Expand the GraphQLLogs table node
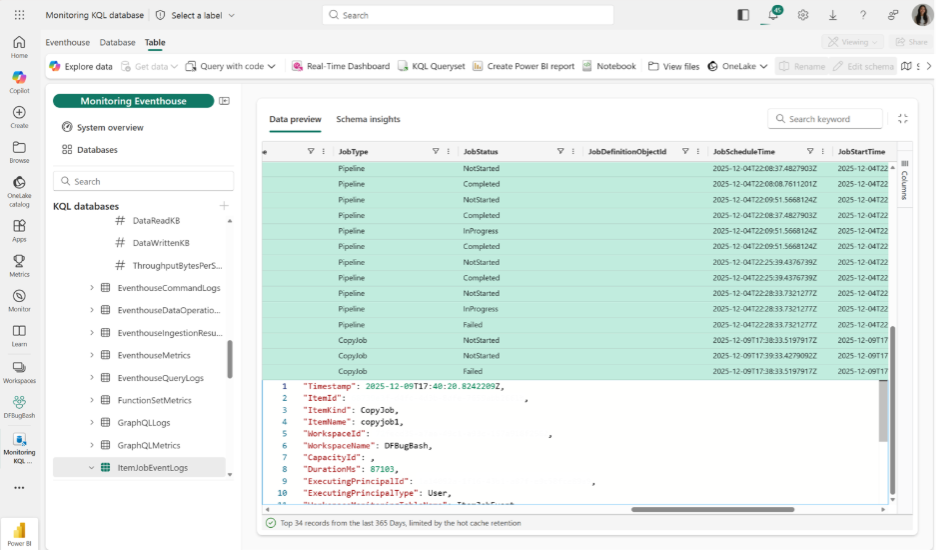Screen dimensions: 936x550 tap(91, 423)
